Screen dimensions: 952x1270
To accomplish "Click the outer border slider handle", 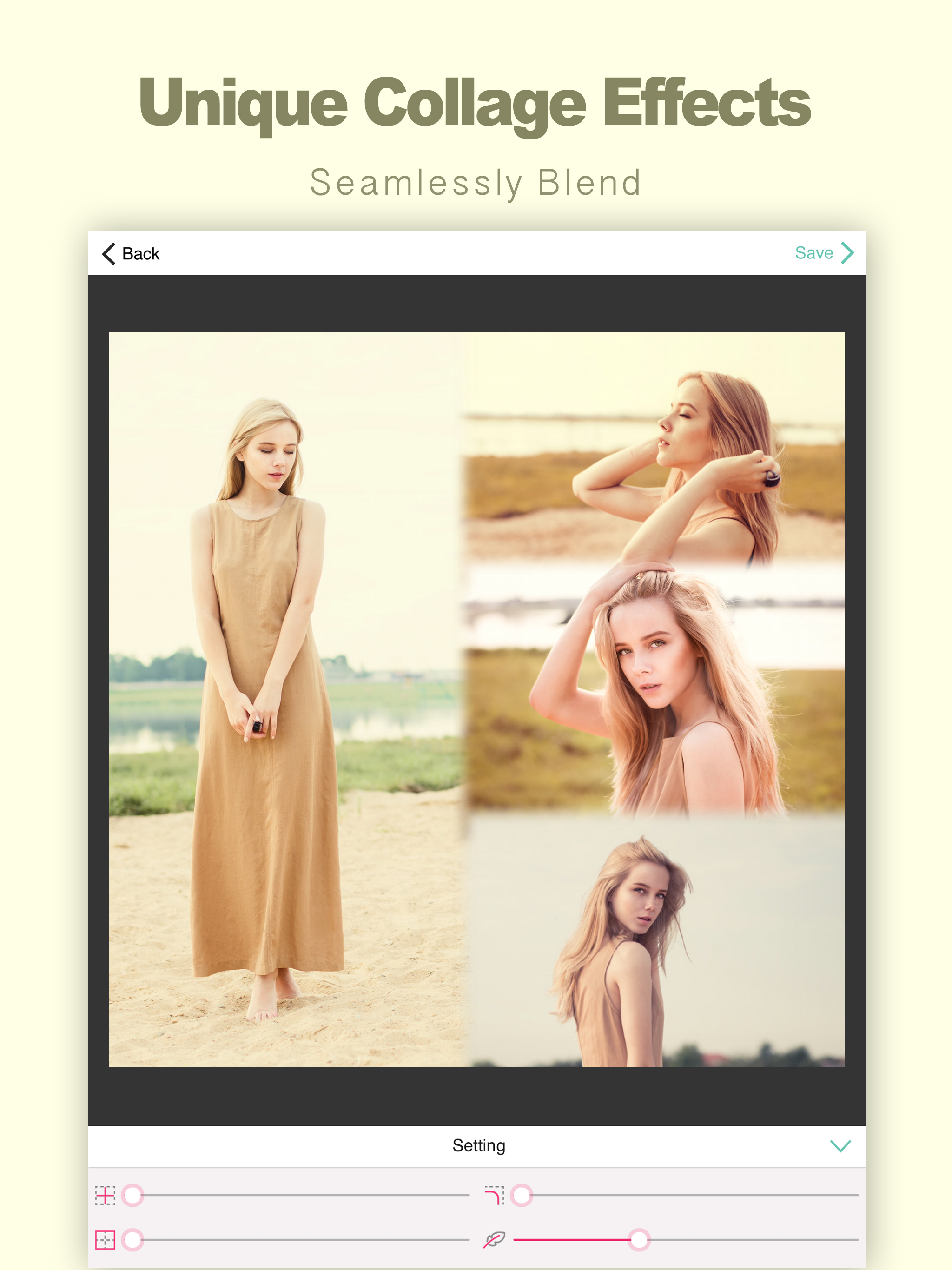I will (x=132, y=1240).
